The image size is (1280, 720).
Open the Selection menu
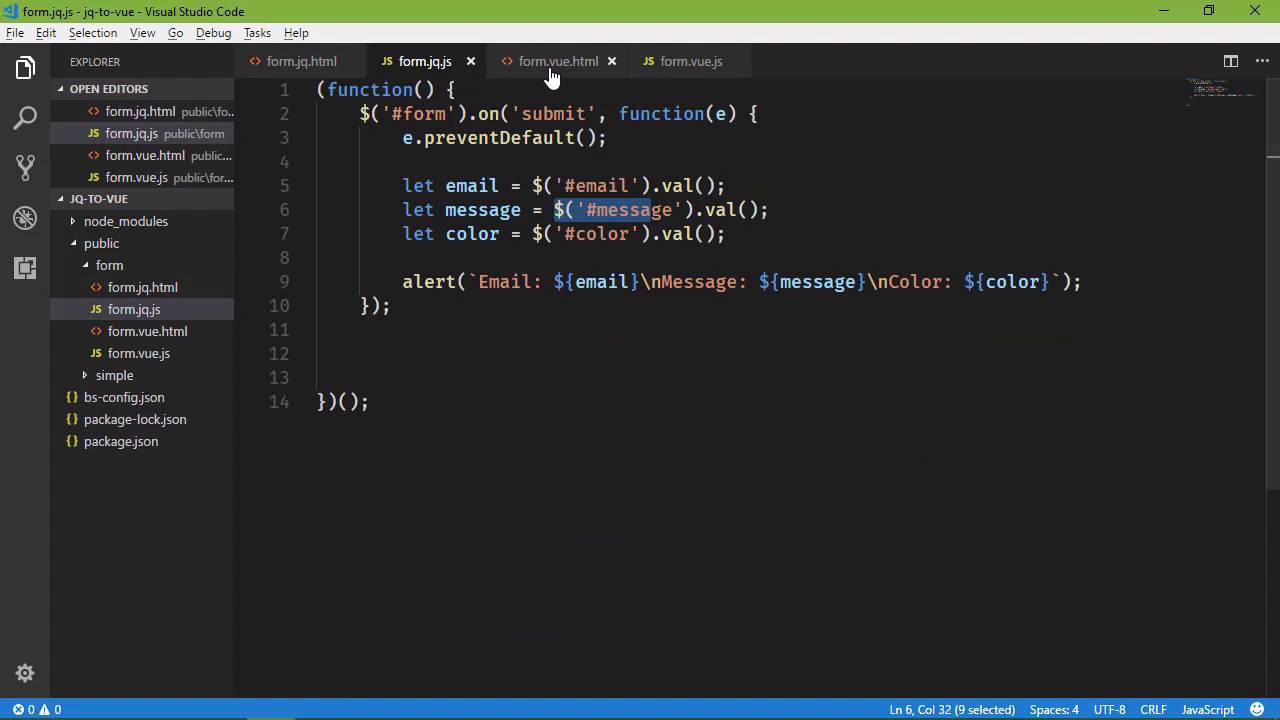[x=93, y=33]
